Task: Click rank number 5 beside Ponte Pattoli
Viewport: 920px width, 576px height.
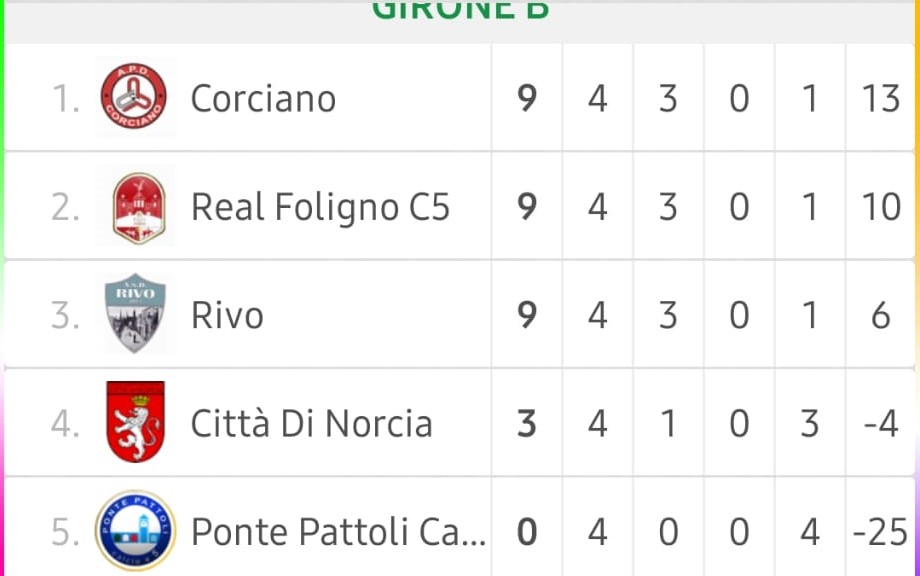Action: point(65,532)
